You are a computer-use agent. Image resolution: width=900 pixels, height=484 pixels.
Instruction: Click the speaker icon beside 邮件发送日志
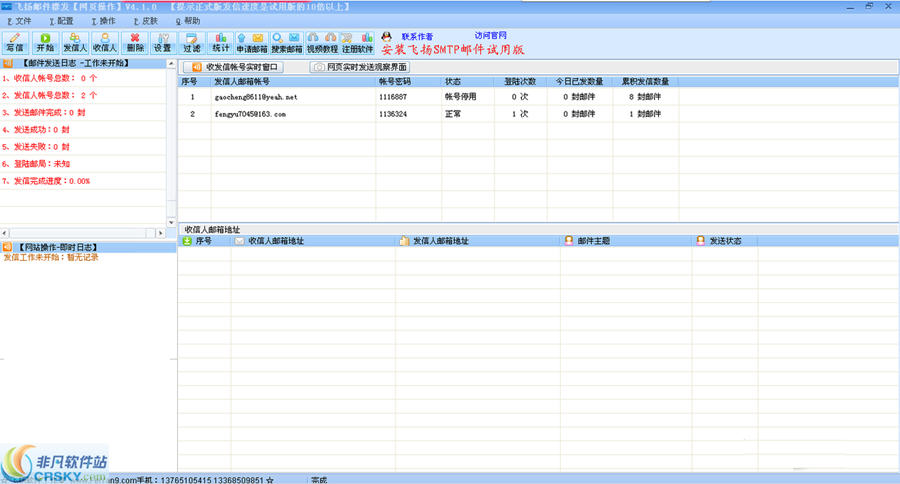(x=8, y=63)
